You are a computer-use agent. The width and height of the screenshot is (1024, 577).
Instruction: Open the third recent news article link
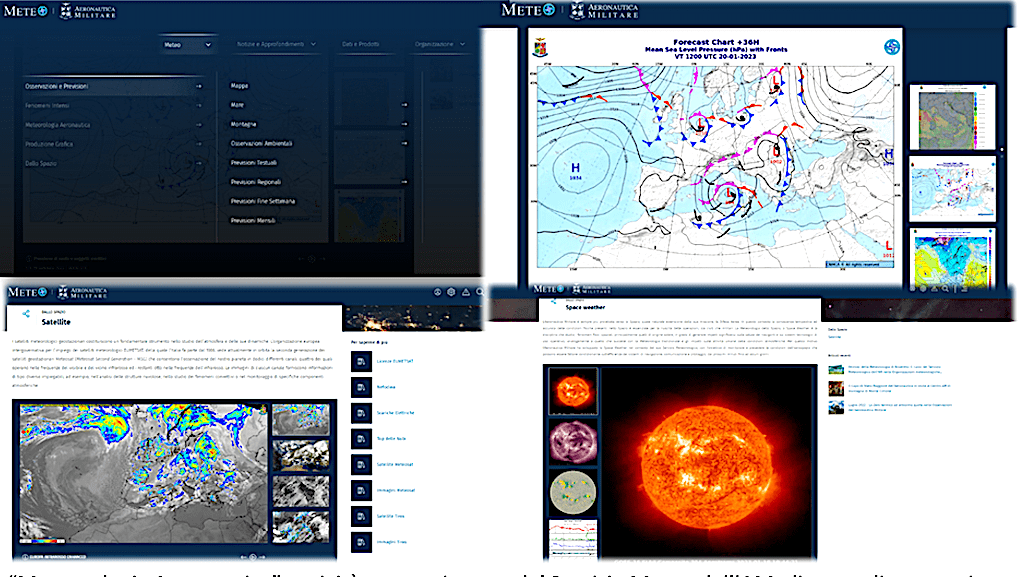900,407
